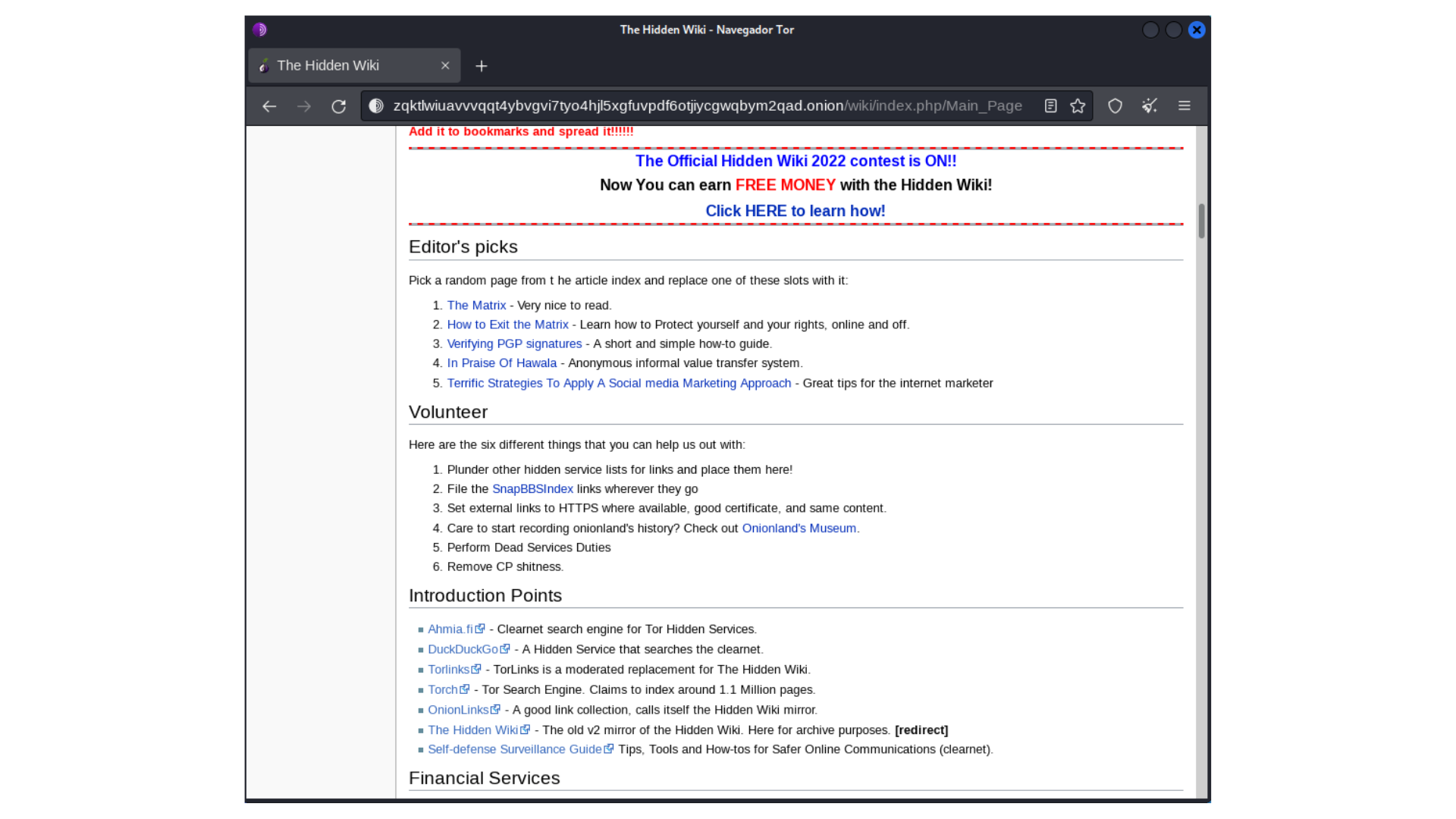Click the window maximize button

point(1173,30)
